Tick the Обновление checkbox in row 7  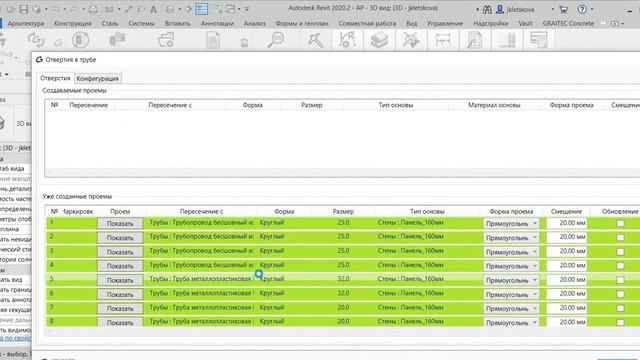click(x=620, y=308)
